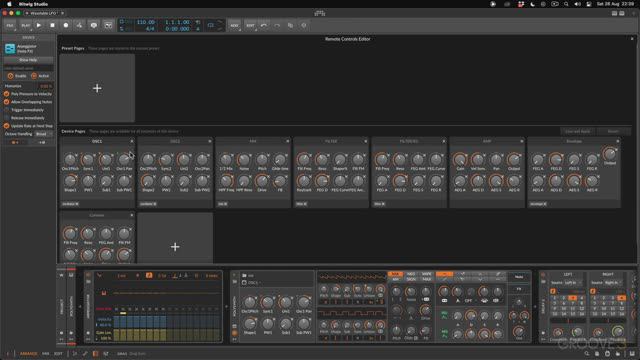Select the MIX page title
This screenshot has height=360, width=640.
point(253,141)
